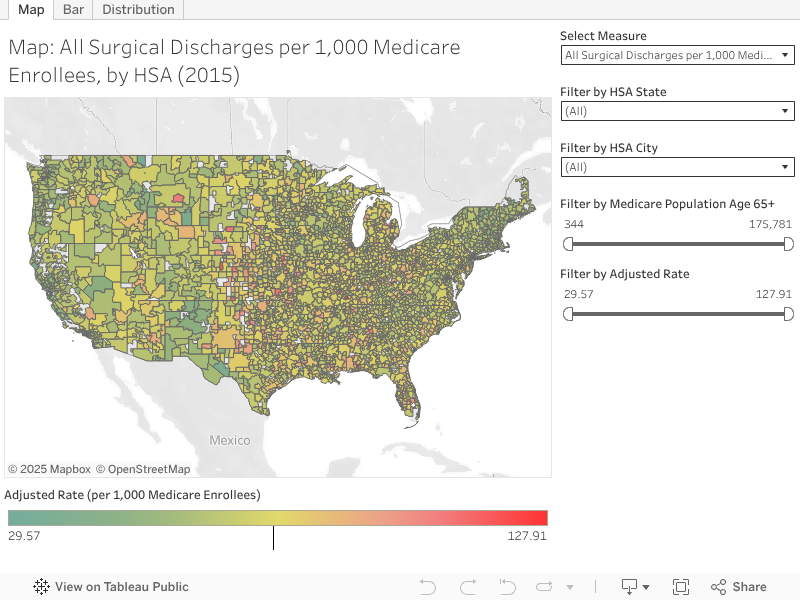The image size is (800, 600).
Task: Open the View on Tableau Public link
Action: (x=121, y=587)
